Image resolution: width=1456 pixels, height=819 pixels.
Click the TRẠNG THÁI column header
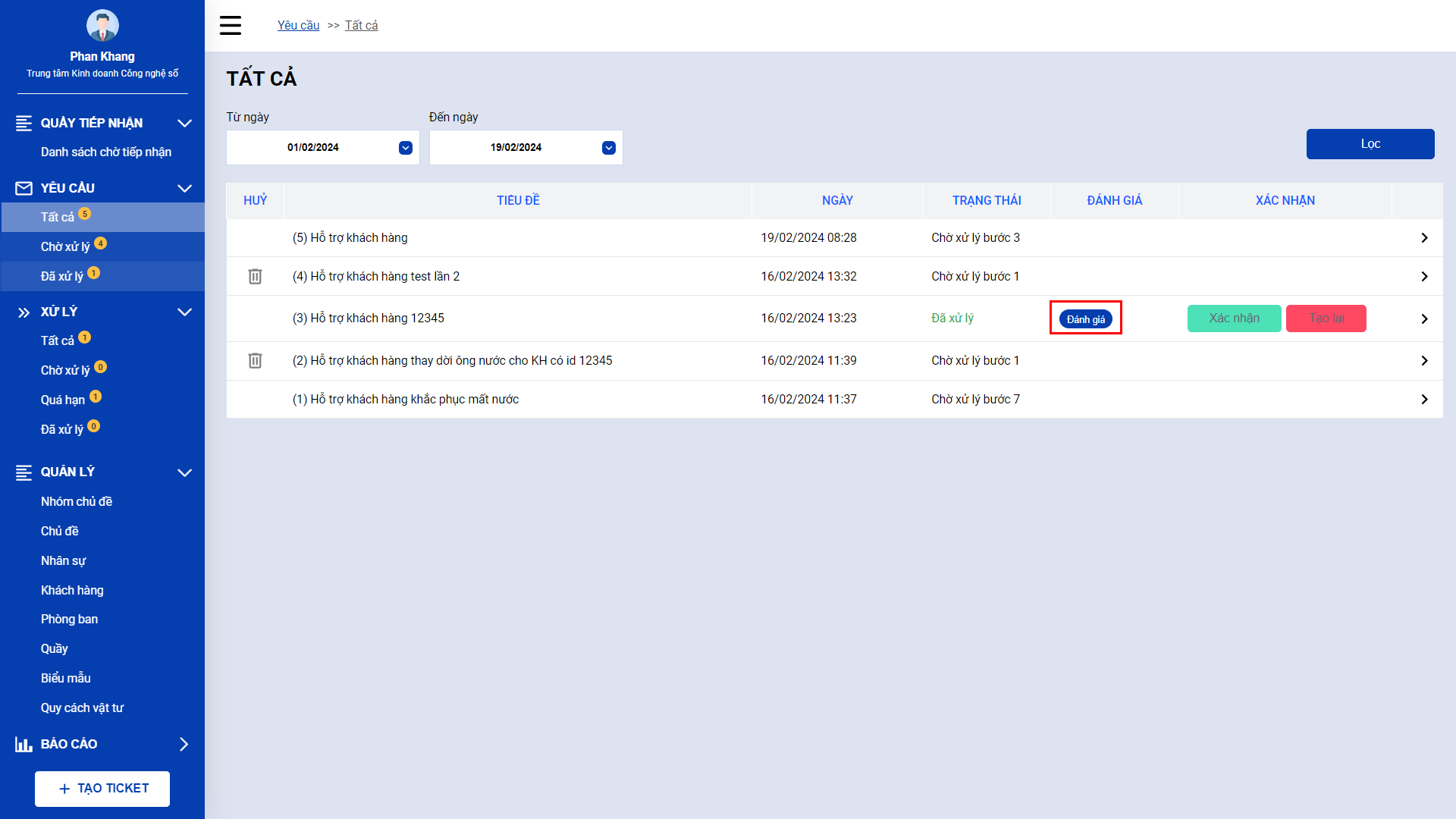click(987, 201)
